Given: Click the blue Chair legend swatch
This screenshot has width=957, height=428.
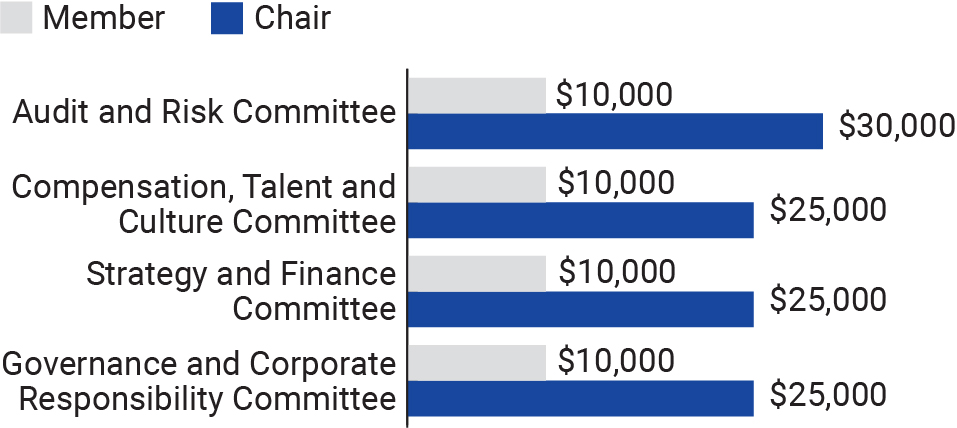Looking at the screenshot, I should 227,17.
